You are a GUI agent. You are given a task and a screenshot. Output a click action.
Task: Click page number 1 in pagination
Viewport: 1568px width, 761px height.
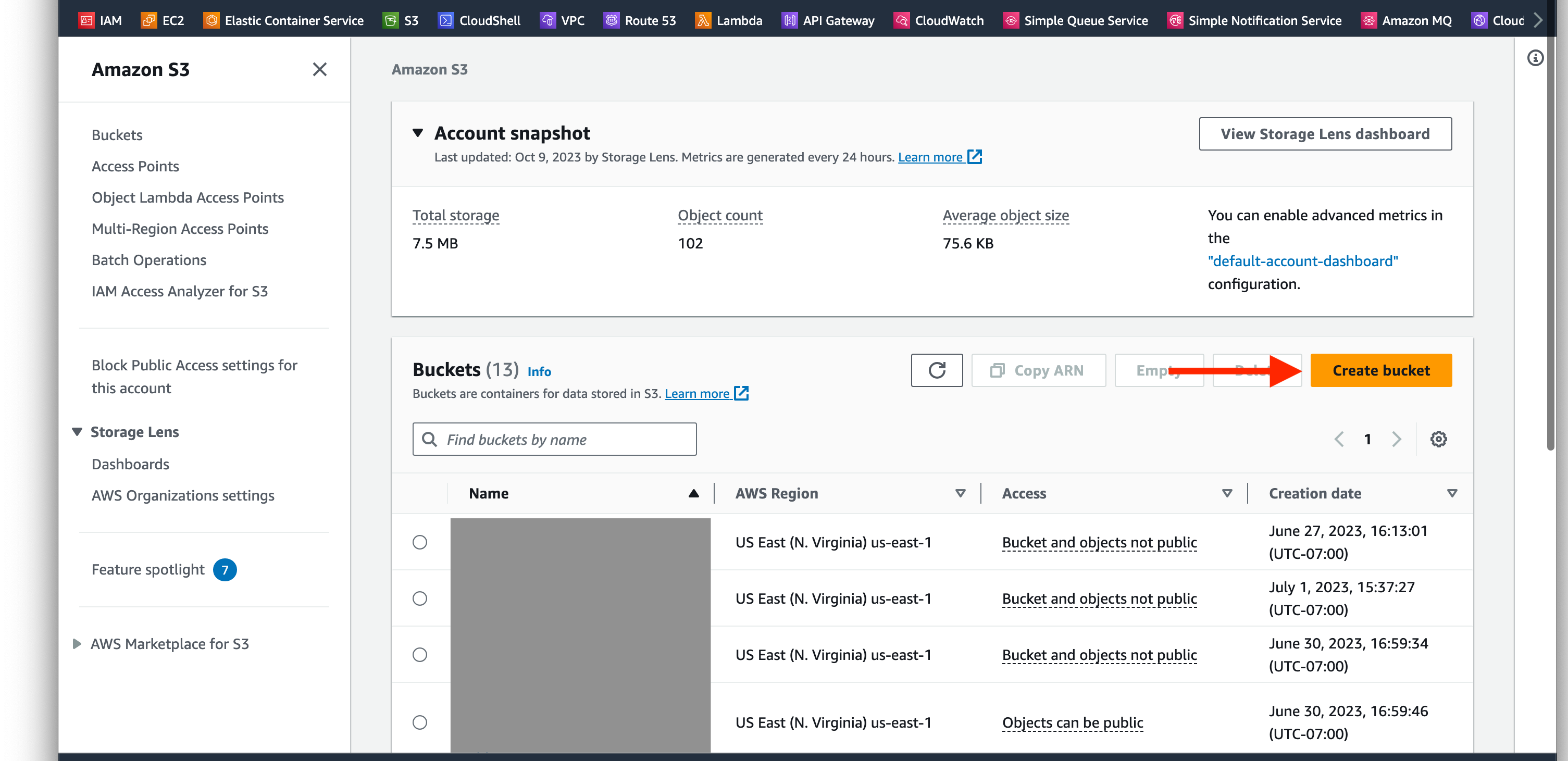click(1368, 439)
